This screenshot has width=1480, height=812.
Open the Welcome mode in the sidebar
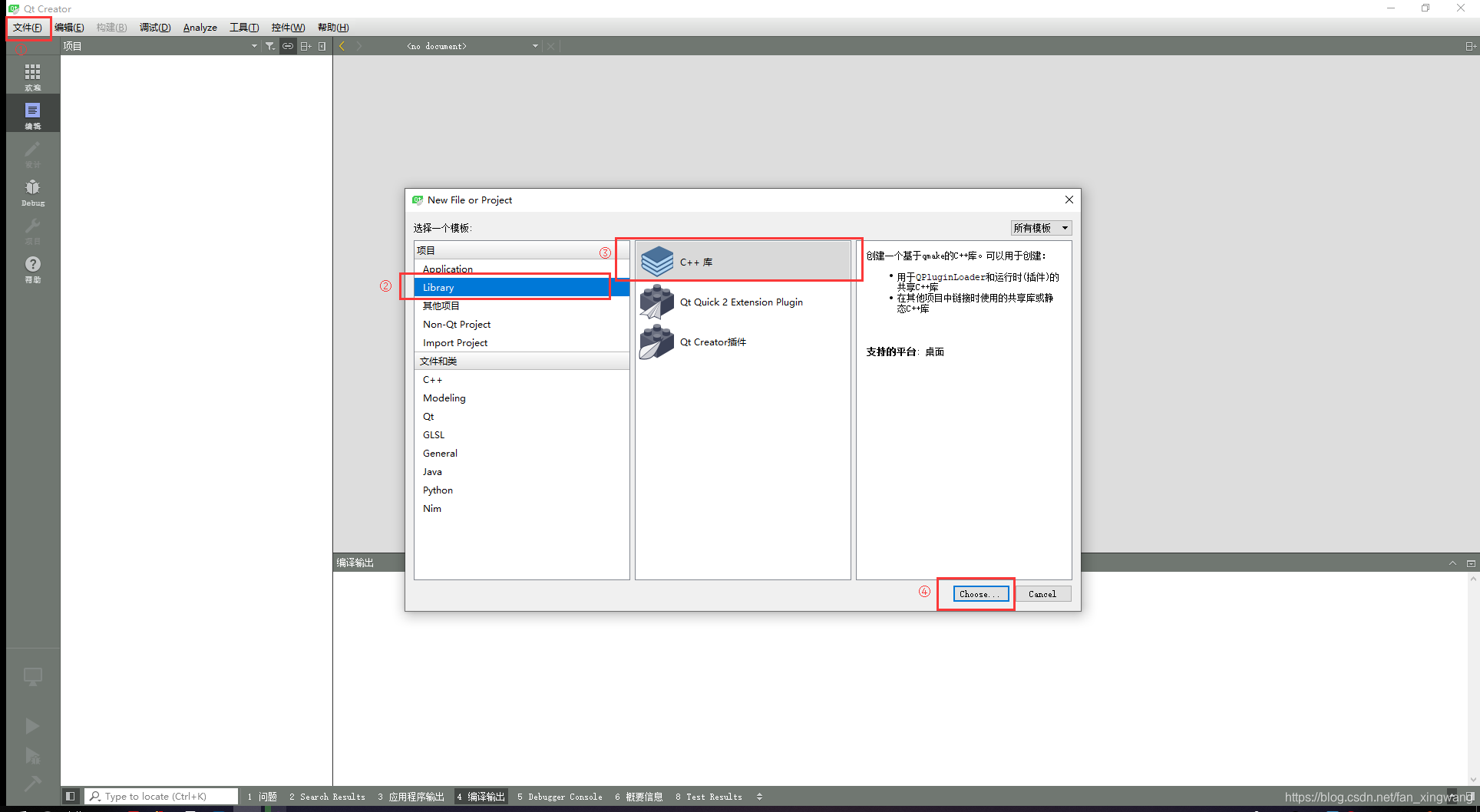32,76
